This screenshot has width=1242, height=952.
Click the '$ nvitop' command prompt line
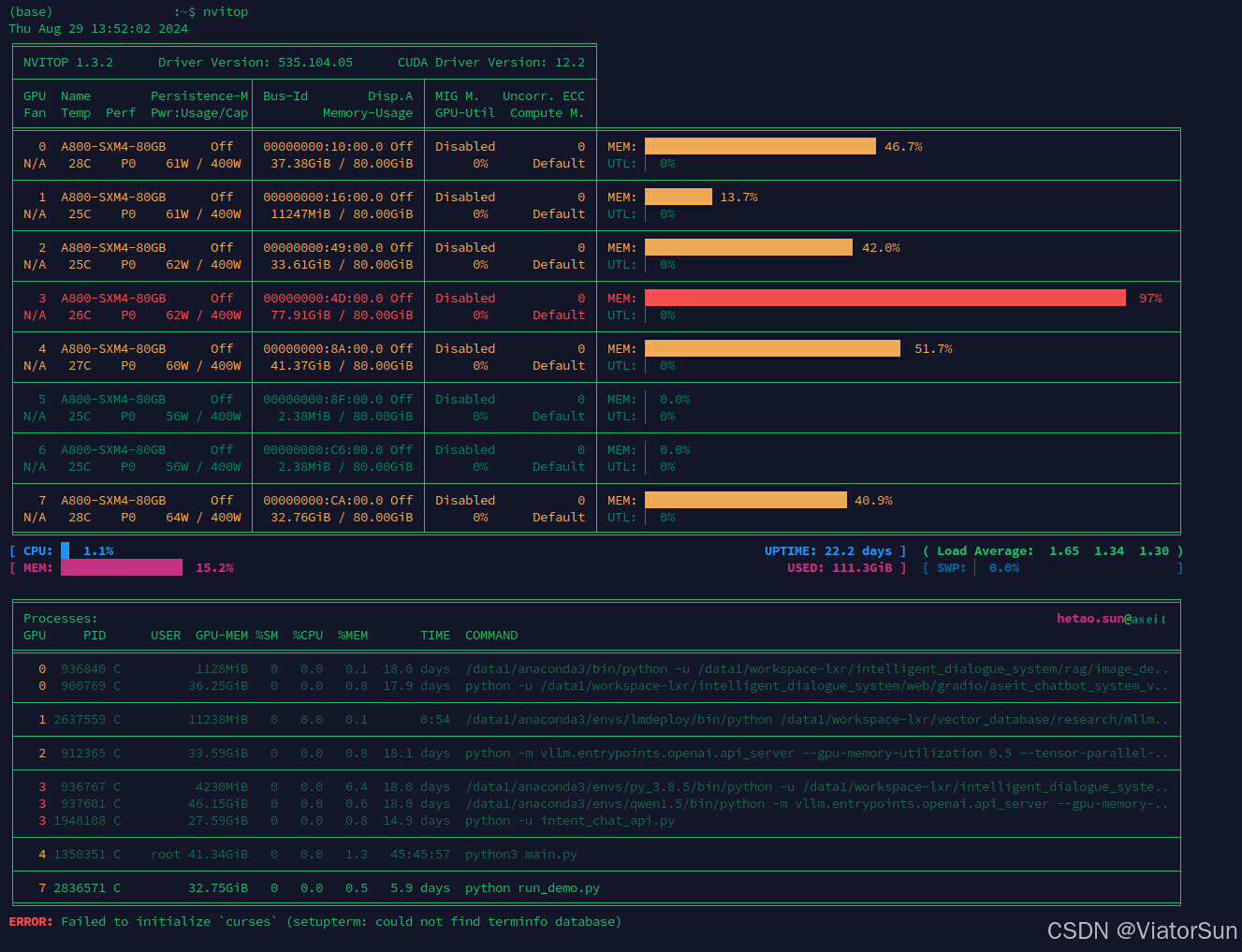pos(218,12)
